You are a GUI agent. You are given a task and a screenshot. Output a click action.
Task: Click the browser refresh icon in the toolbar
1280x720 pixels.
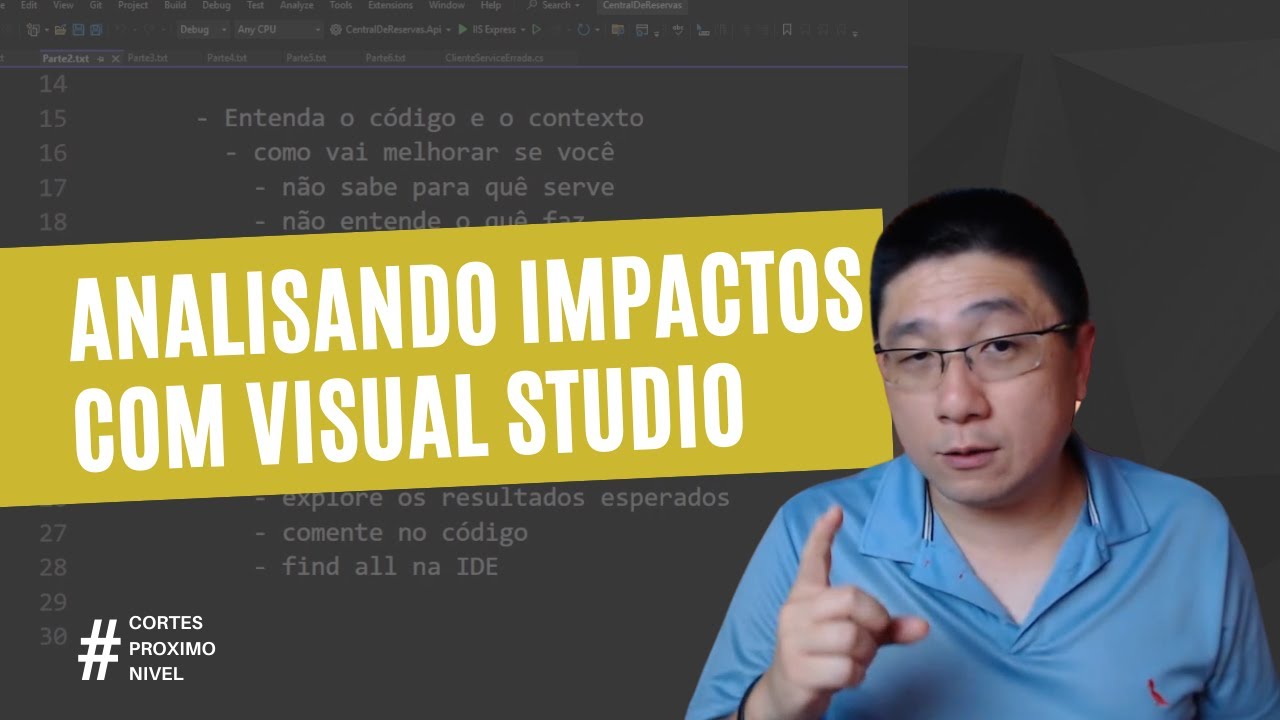(584, 30)
